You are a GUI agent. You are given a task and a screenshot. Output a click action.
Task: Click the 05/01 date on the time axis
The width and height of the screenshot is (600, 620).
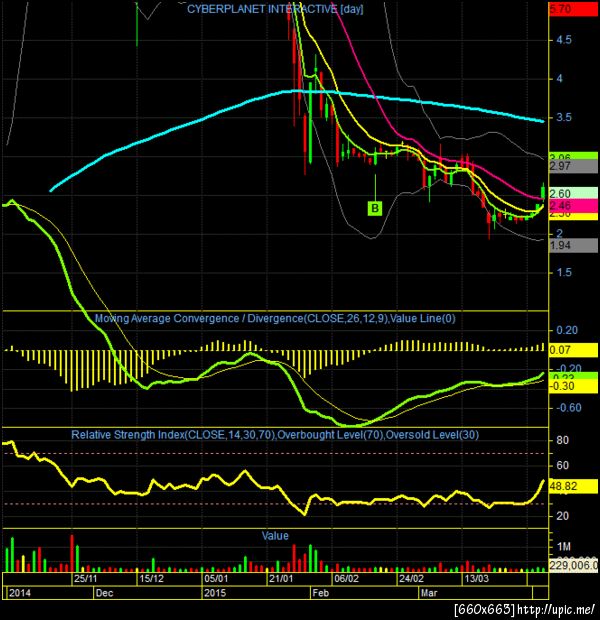coord(216,579)
